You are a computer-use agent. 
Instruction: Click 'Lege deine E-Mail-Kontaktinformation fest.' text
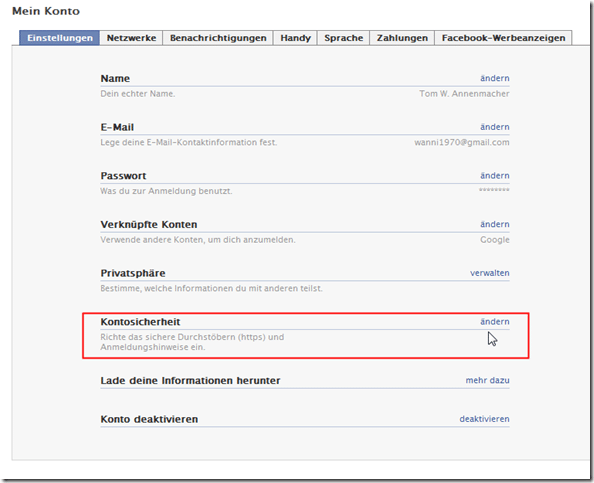(x=189, y=142)
